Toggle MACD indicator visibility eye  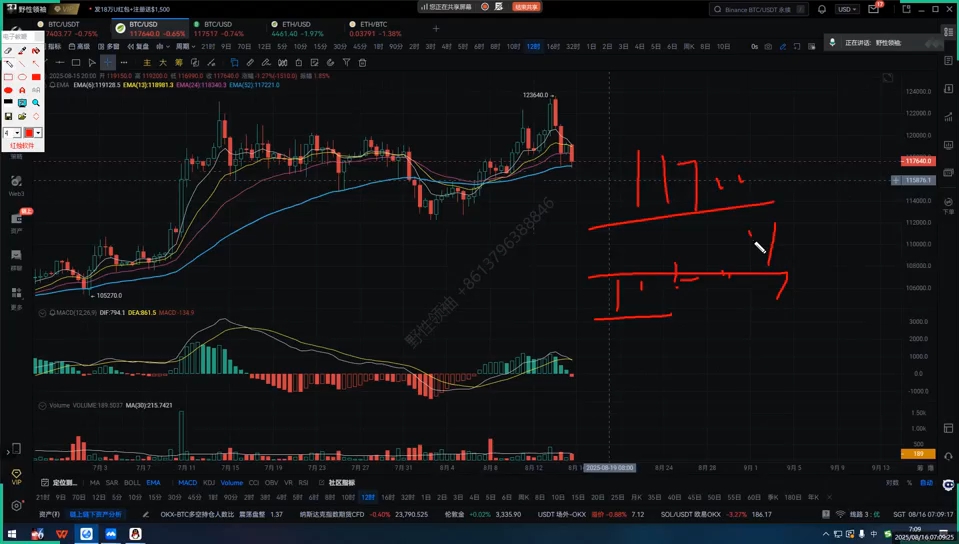point(43,313)
